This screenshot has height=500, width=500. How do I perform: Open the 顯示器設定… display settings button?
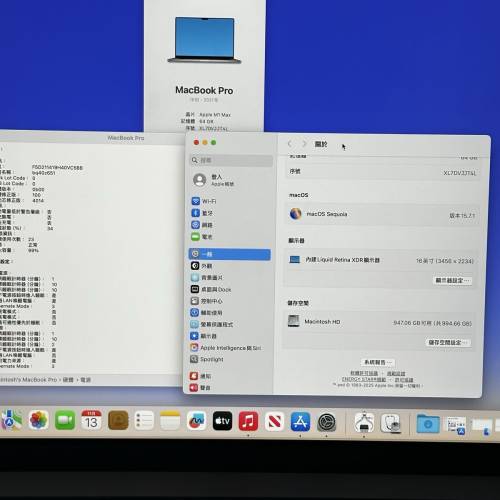[x=452, y=280]
